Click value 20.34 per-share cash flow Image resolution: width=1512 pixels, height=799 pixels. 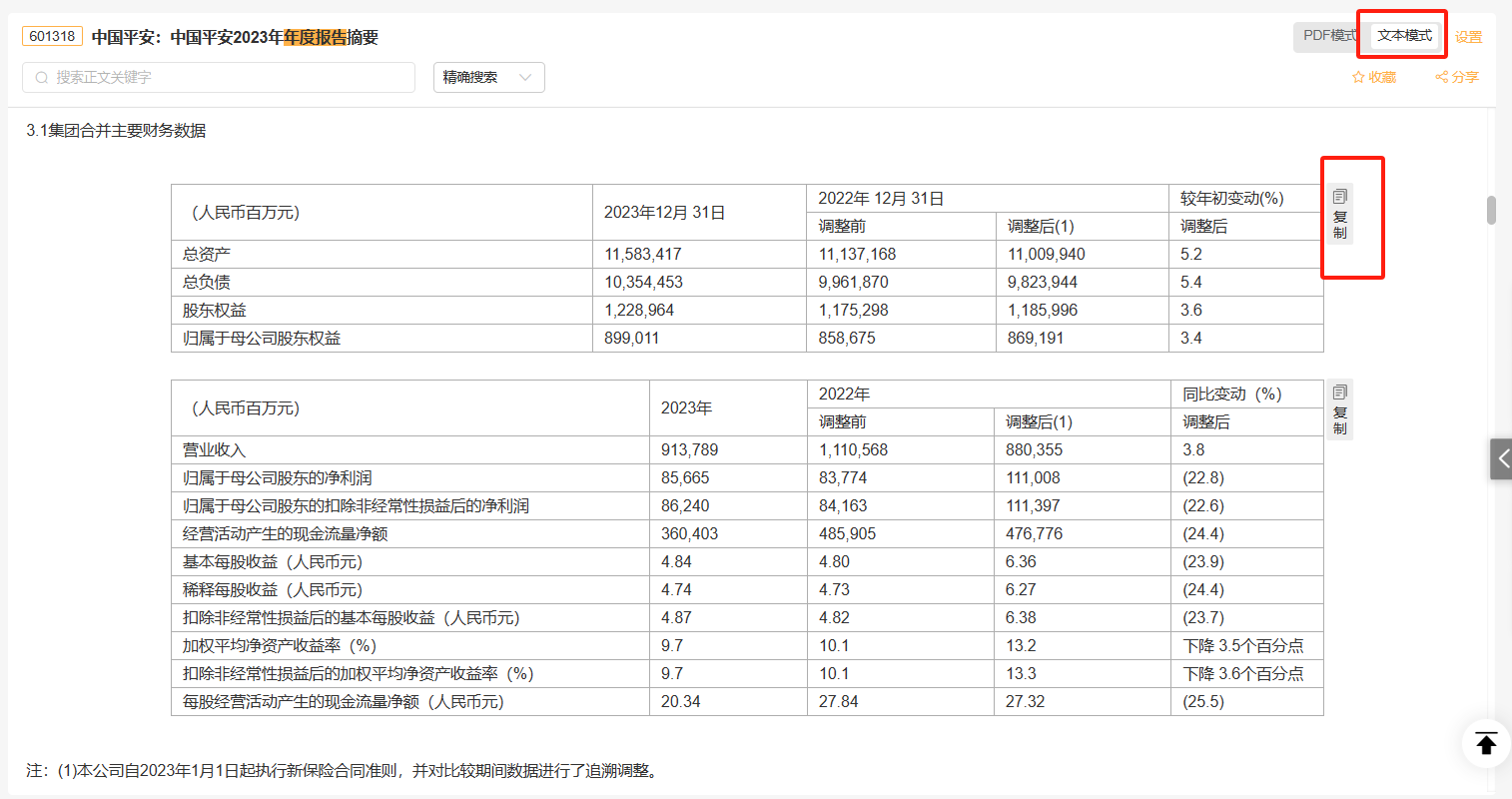coord(680,701)
